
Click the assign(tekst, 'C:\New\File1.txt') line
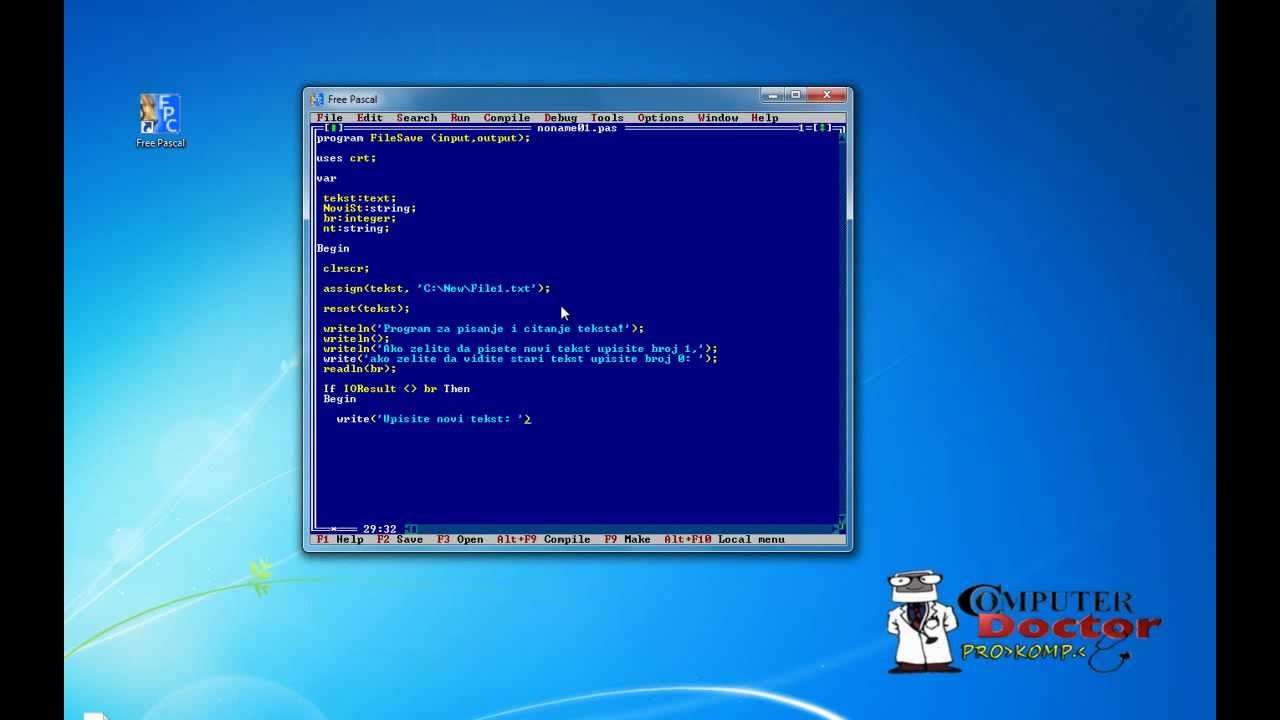(436, 288)
